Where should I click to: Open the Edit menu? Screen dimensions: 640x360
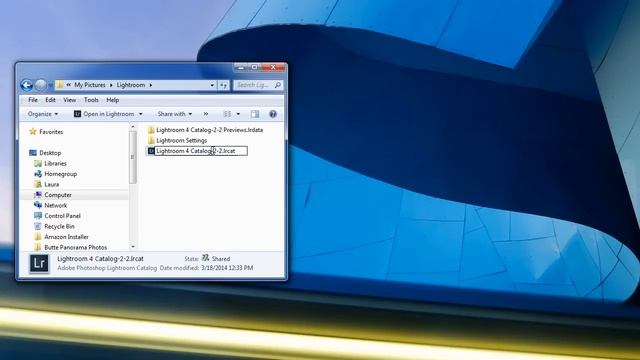pos(50,100)
